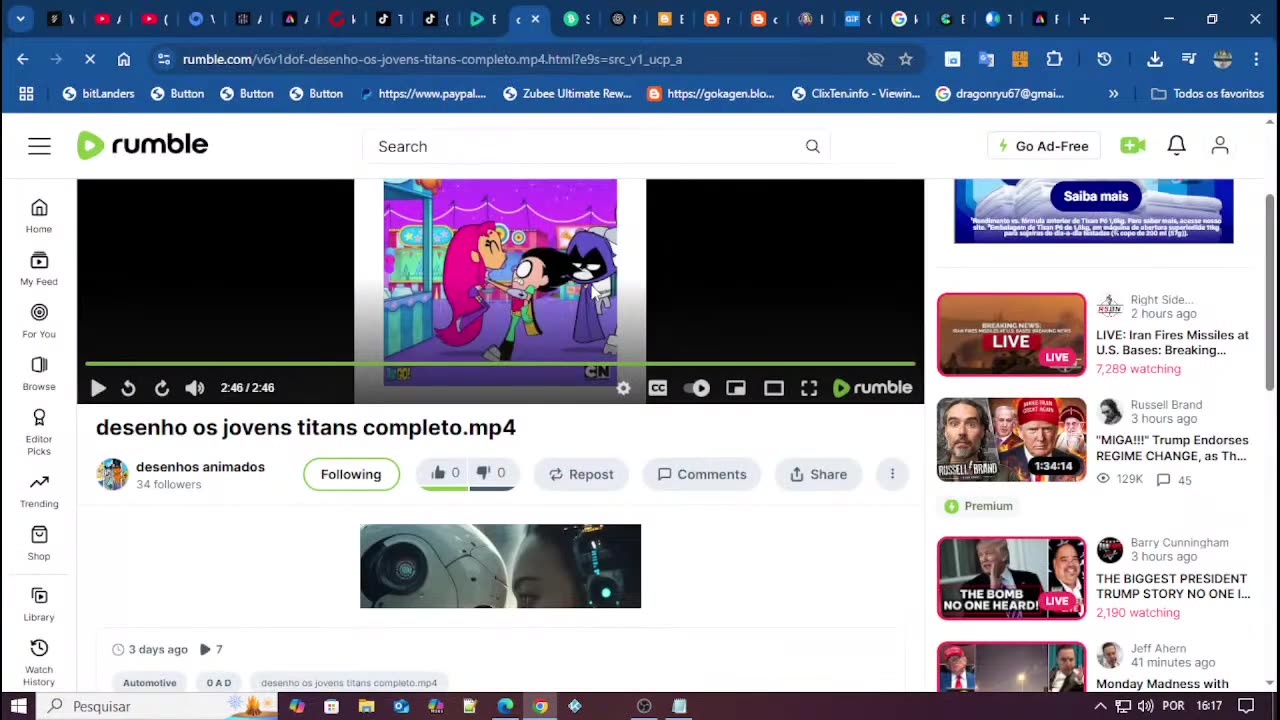Open Editor Picks in sidebar
Viewport: 1280px width, 720px height.
click(39, 432)
